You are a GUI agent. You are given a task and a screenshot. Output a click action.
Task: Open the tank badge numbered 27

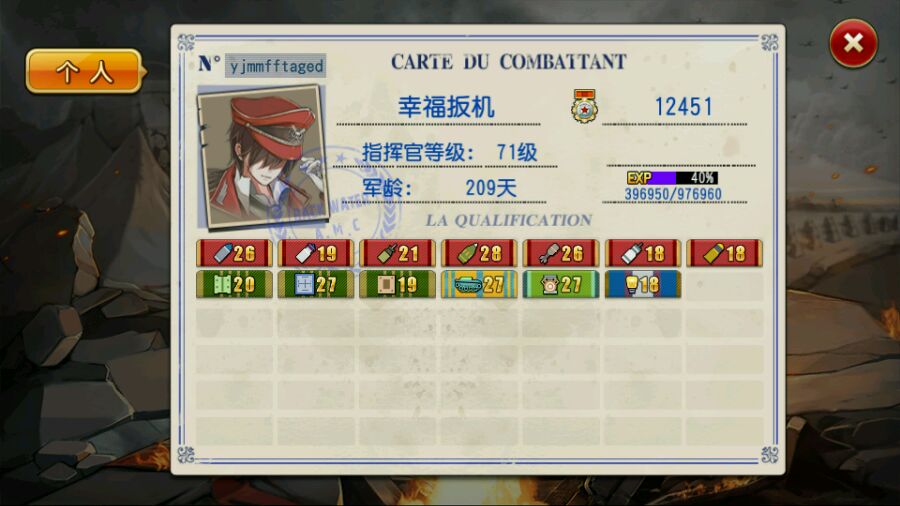coord(479,285)
